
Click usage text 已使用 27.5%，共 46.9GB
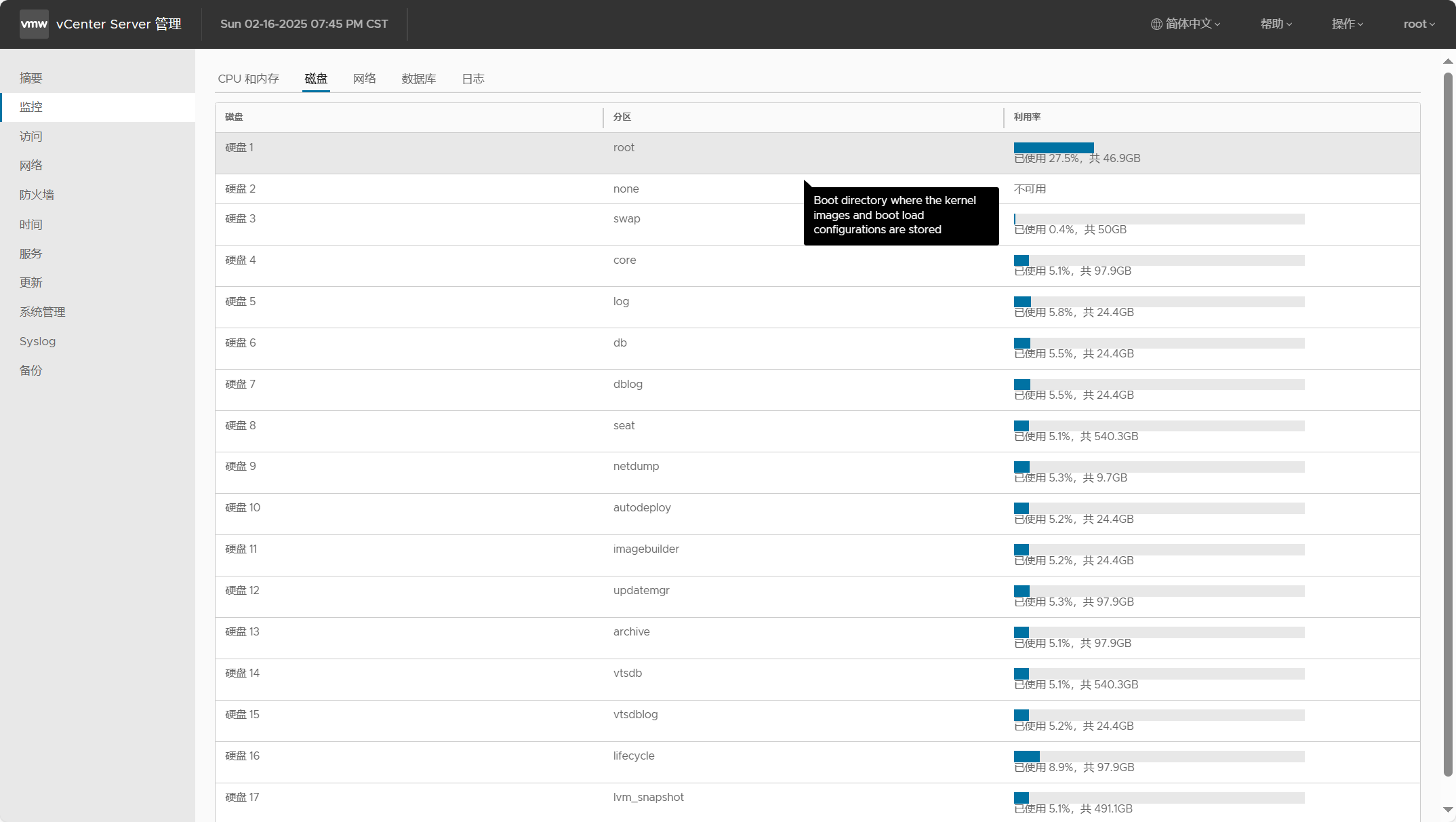(x=1077, y=158)
